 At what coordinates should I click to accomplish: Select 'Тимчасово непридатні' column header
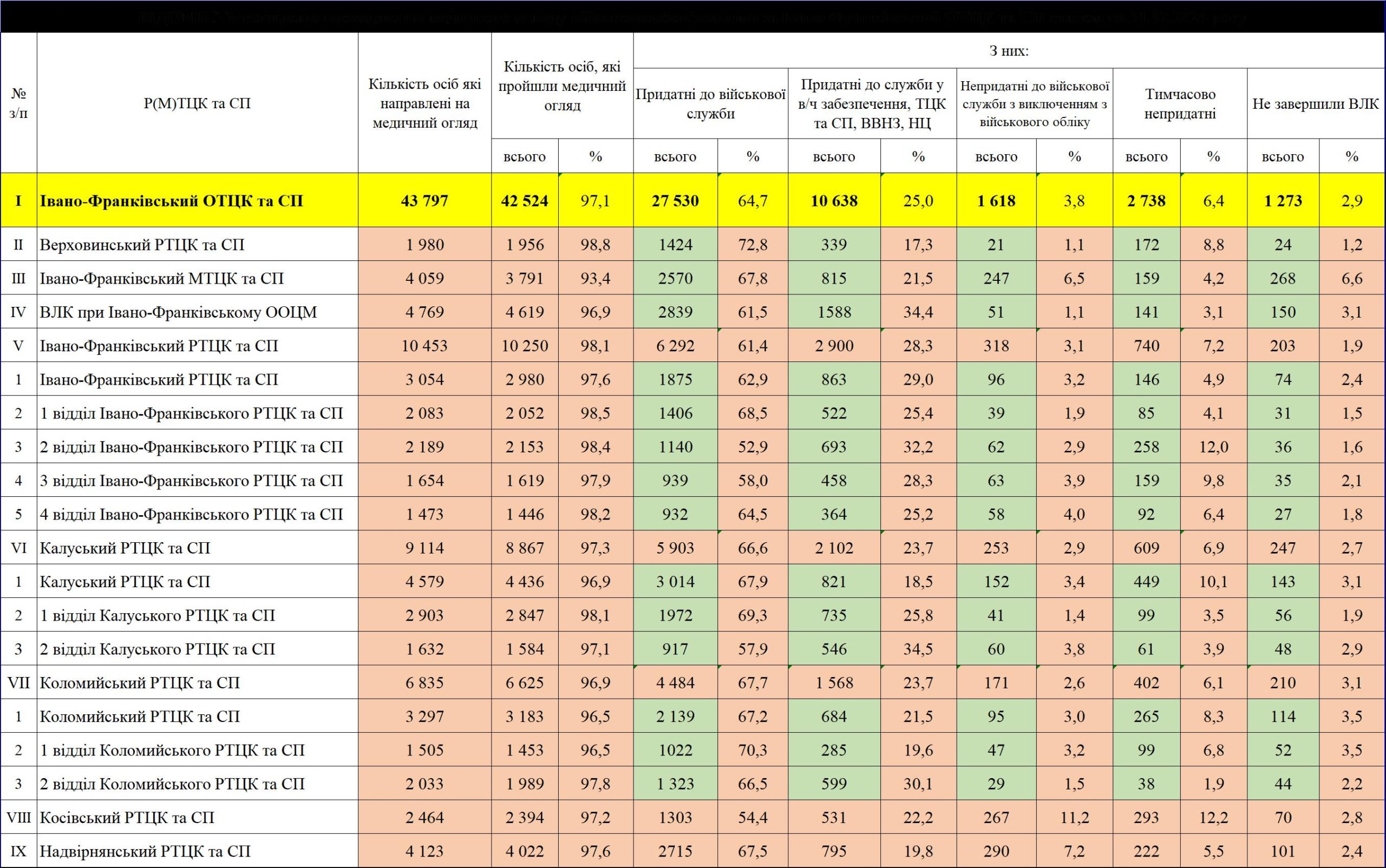point(1179,104)
